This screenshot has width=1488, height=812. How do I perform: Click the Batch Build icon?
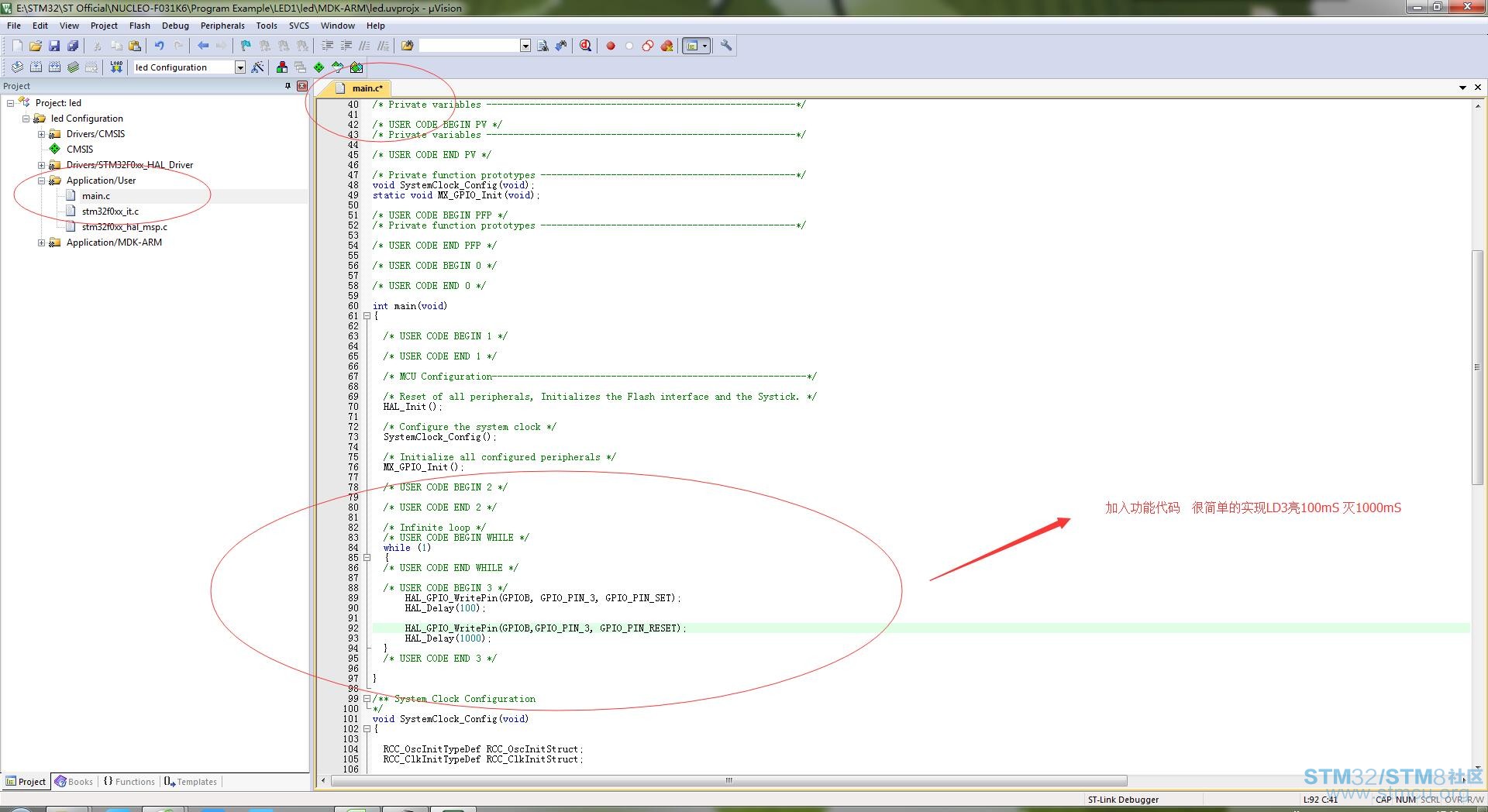73,67
